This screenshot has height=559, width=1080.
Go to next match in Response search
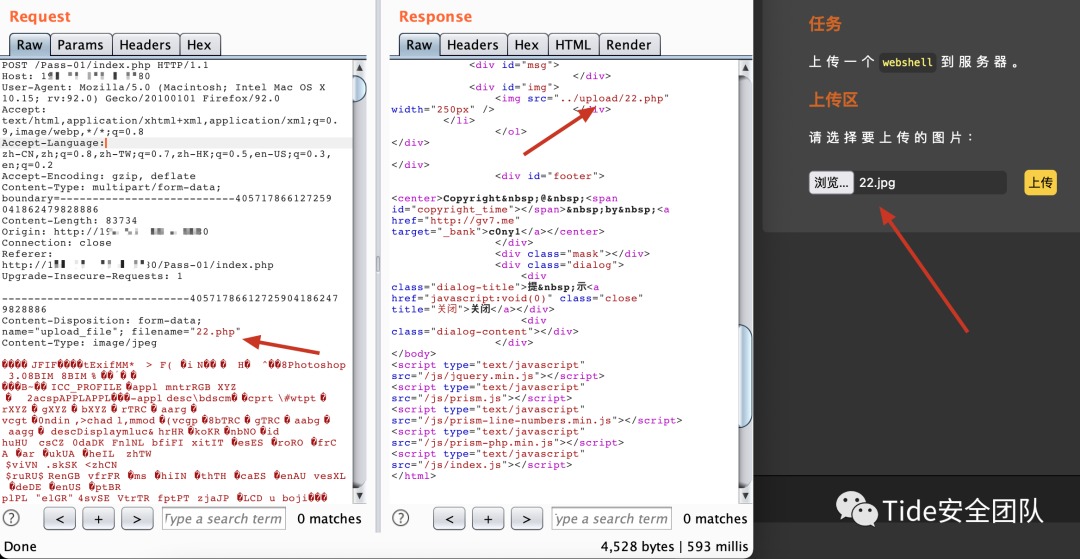(x=527, y=518)
